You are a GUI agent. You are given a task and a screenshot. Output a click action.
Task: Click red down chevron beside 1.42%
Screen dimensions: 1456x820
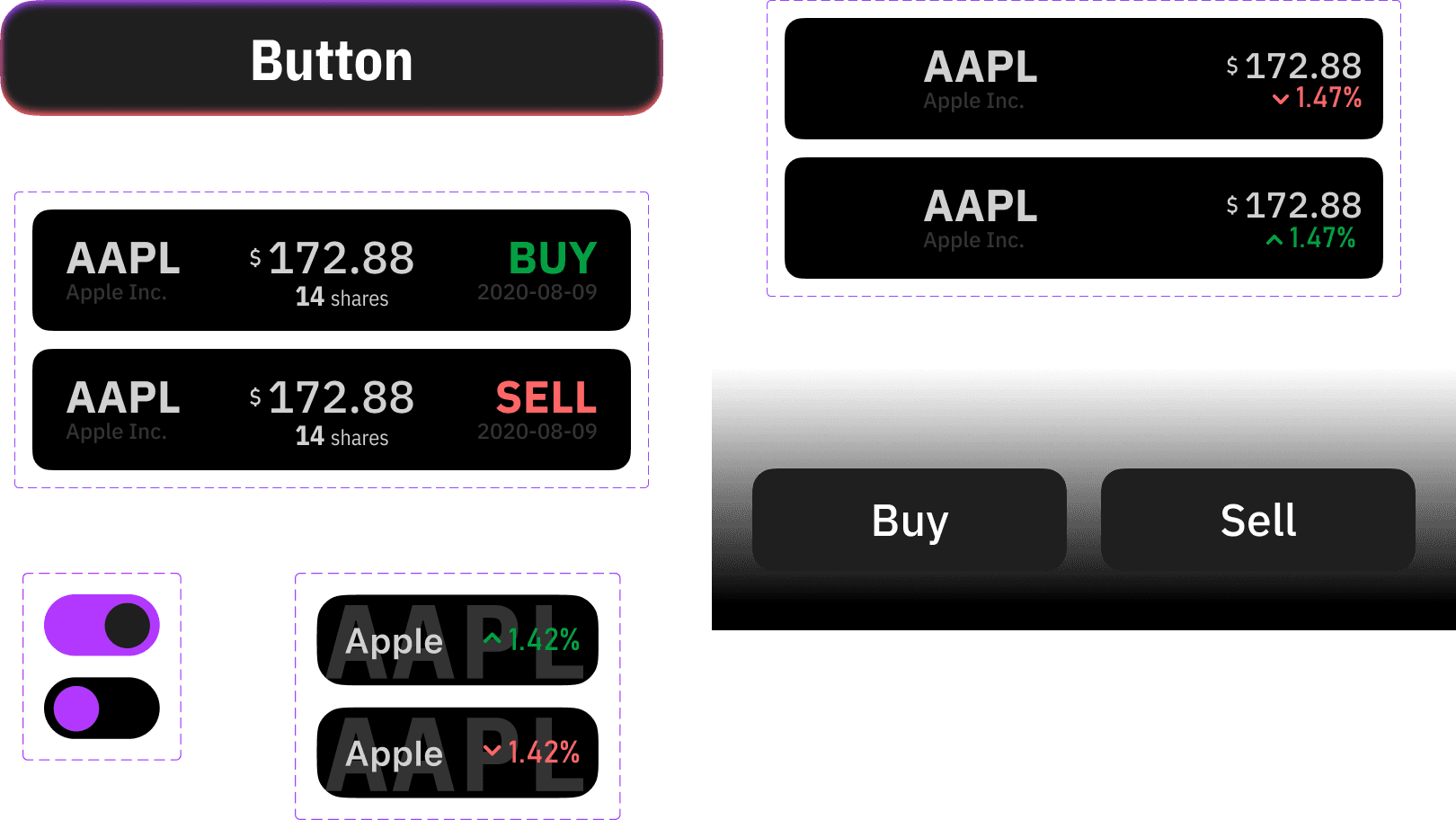[x=492, y=750]
